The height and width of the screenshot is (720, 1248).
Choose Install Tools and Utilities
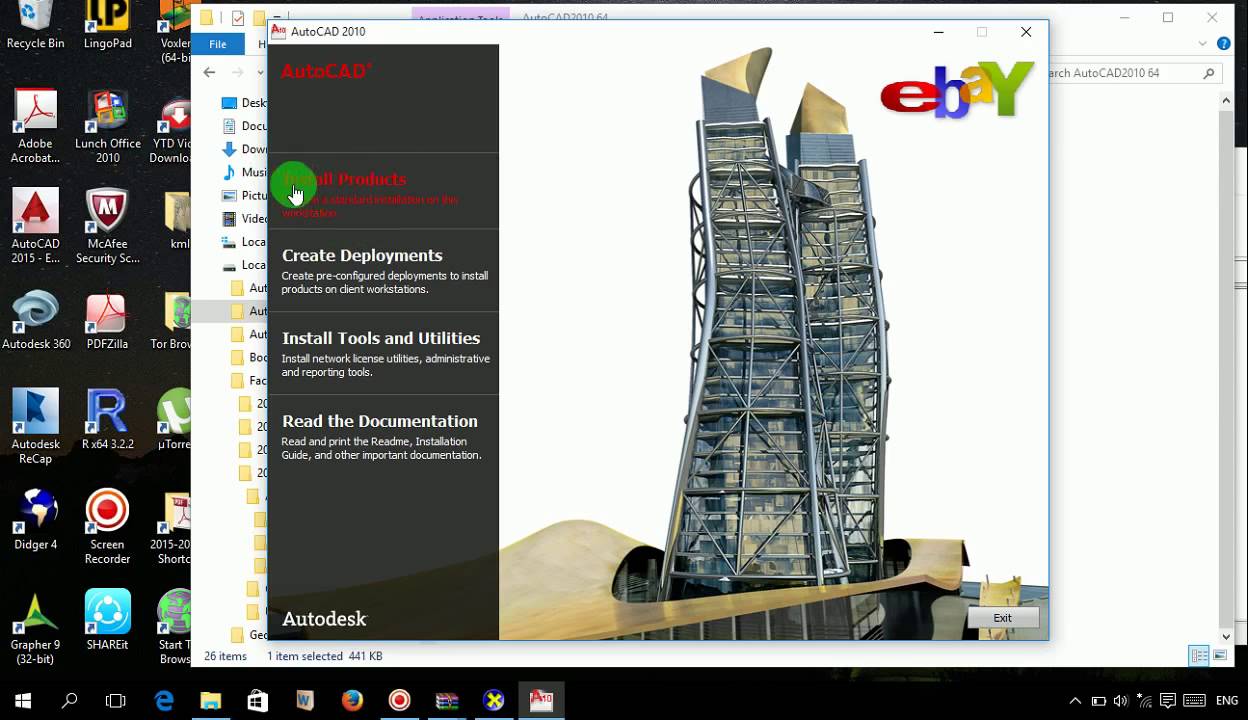coord(381,338)
